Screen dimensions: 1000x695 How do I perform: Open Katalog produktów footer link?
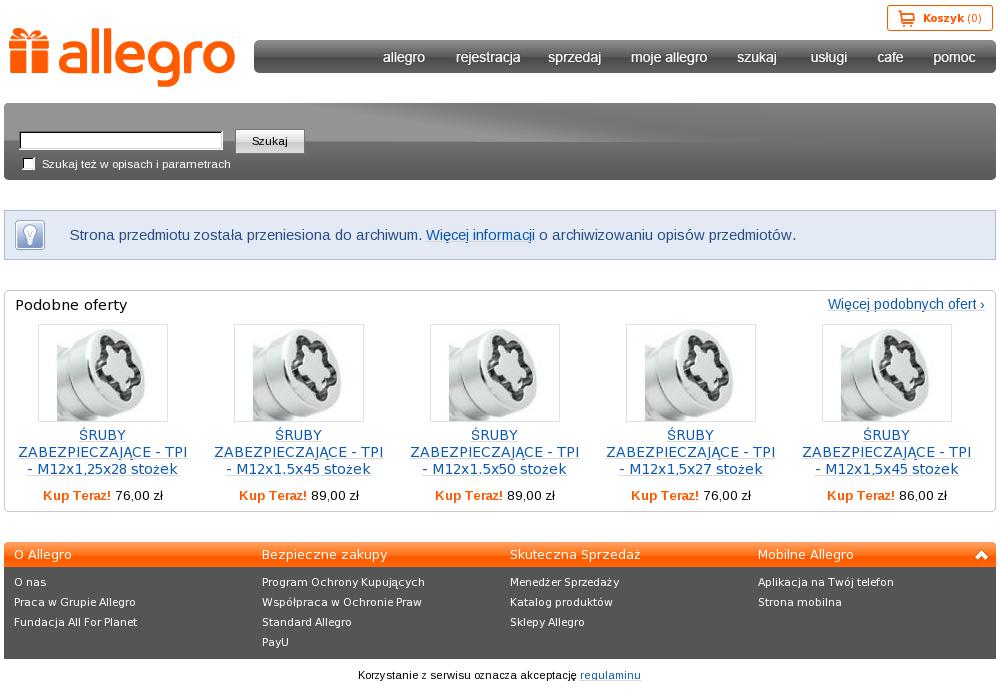(x=561, y=602)
